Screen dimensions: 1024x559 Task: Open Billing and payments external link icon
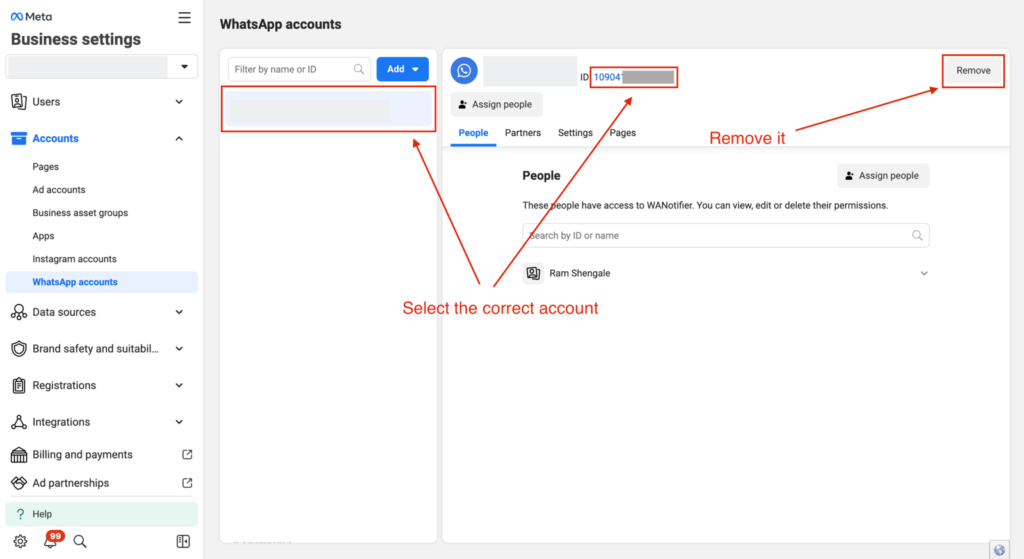[187, 455]
